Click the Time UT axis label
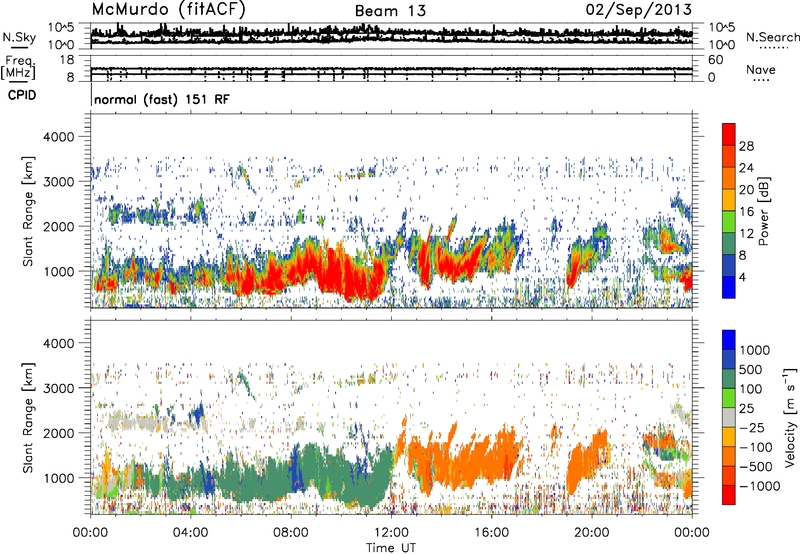800x554 pixels. [x=391, y=548]
